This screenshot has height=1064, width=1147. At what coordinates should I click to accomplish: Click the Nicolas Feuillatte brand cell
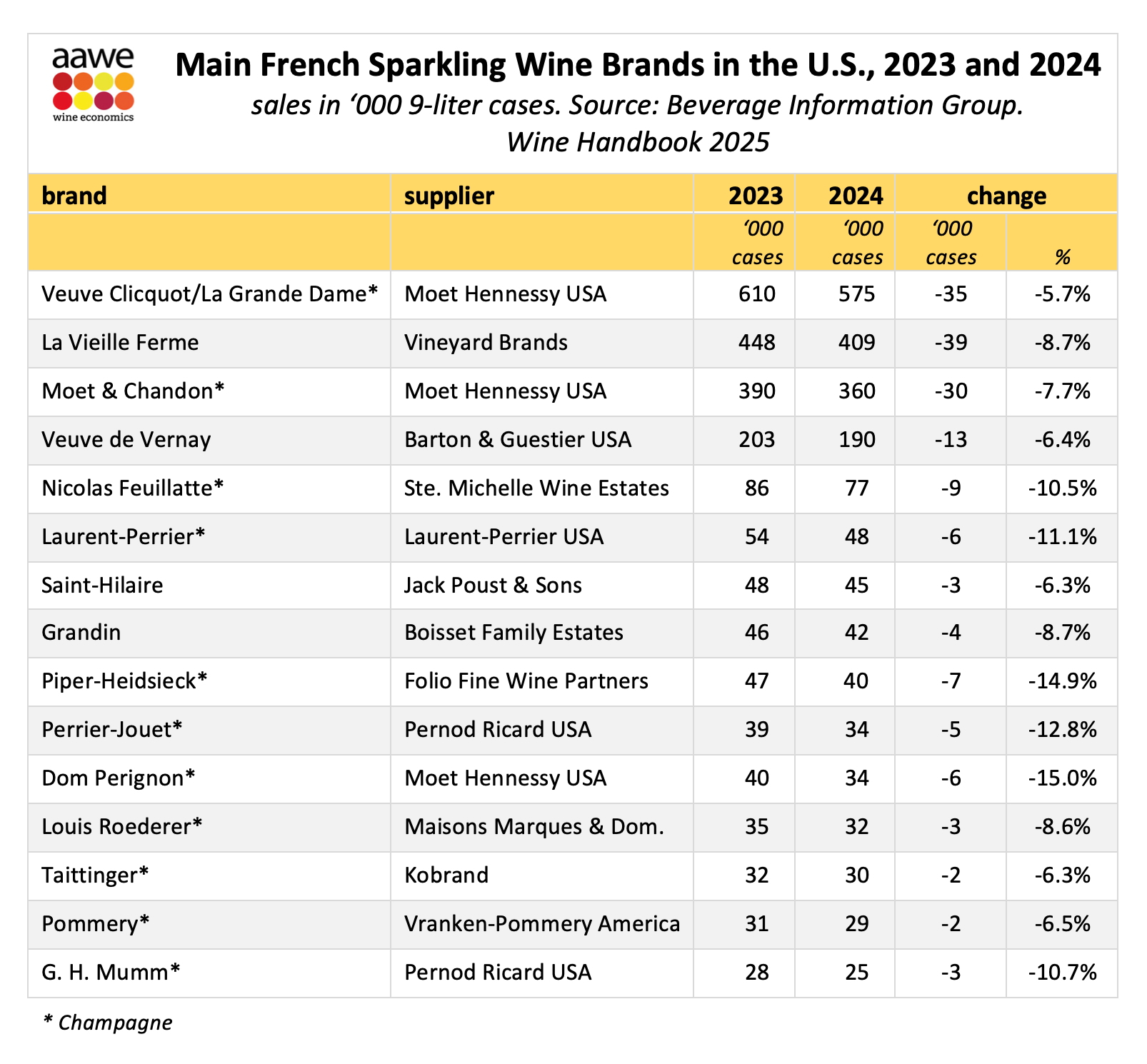point(133,488)
